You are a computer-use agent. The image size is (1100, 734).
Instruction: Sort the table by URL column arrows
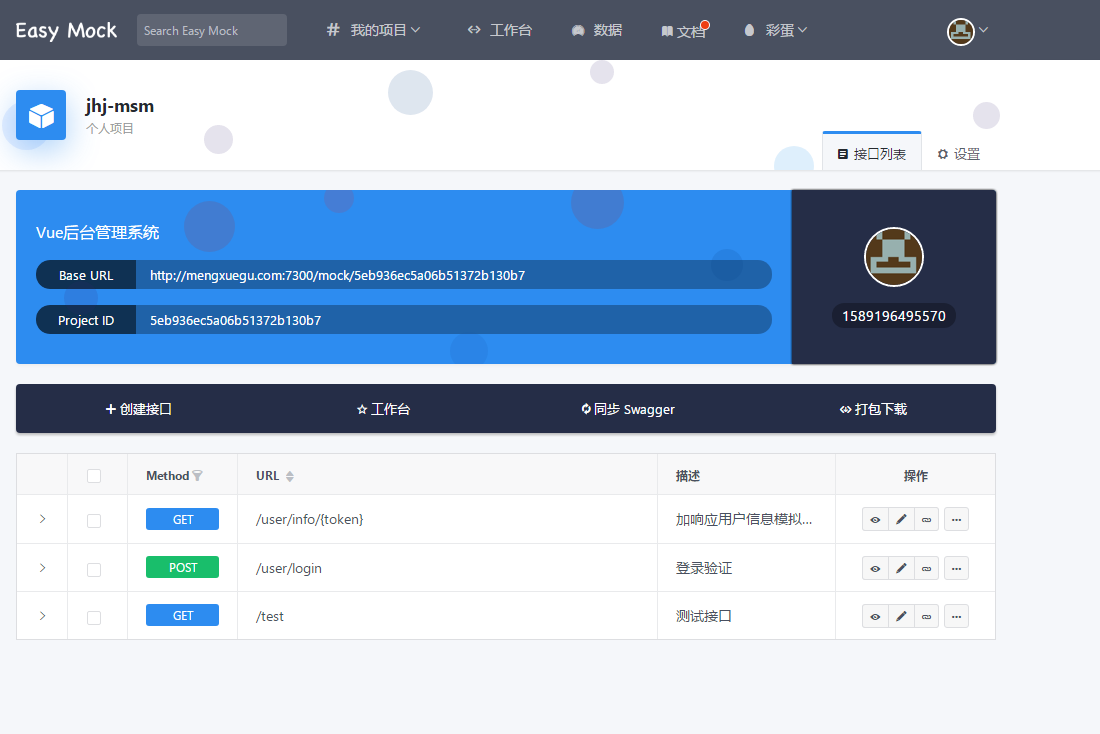coord(290,476)
